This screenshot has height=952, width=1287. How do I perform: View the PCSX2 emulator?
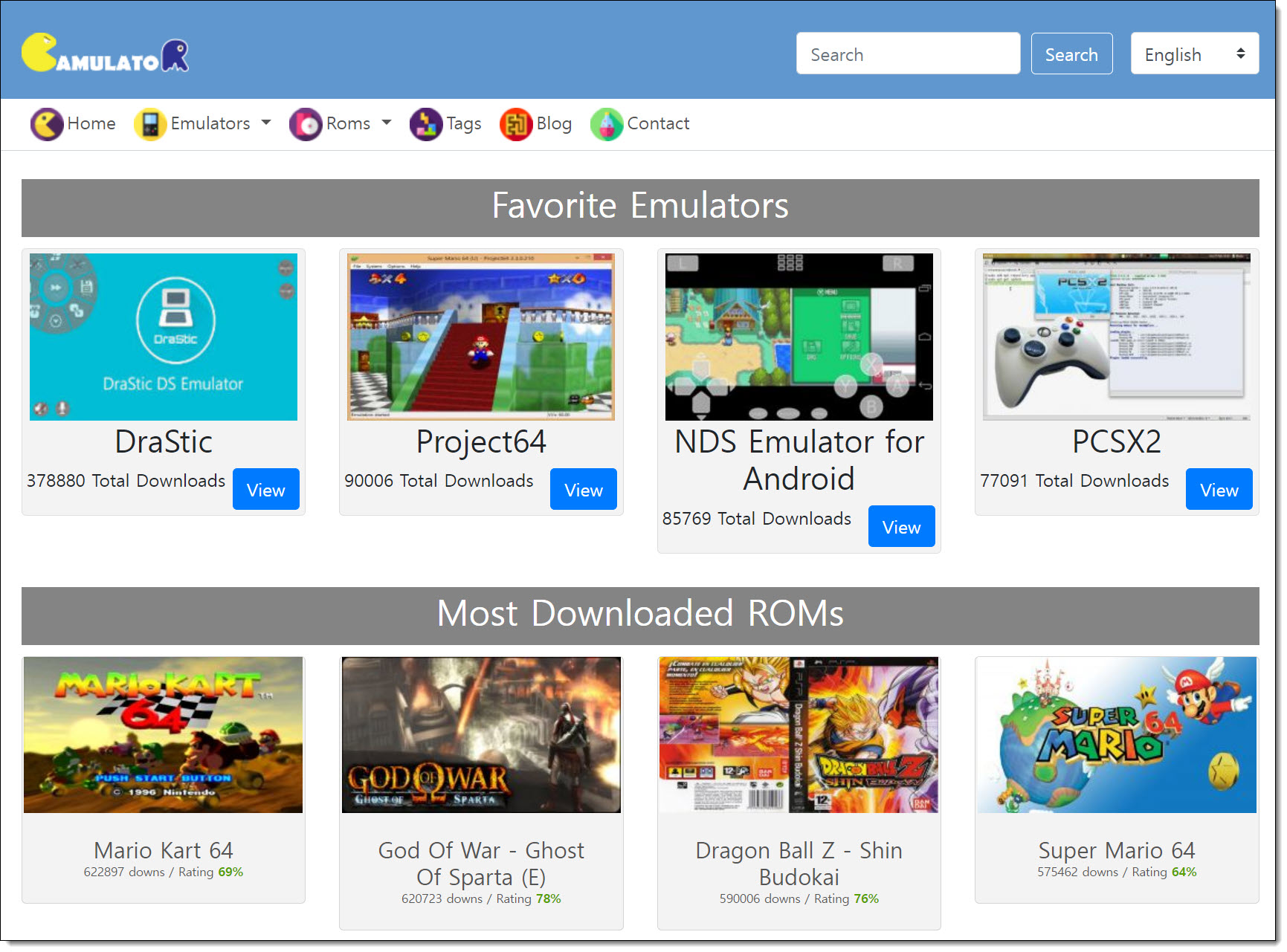[x=1219, y=489]
